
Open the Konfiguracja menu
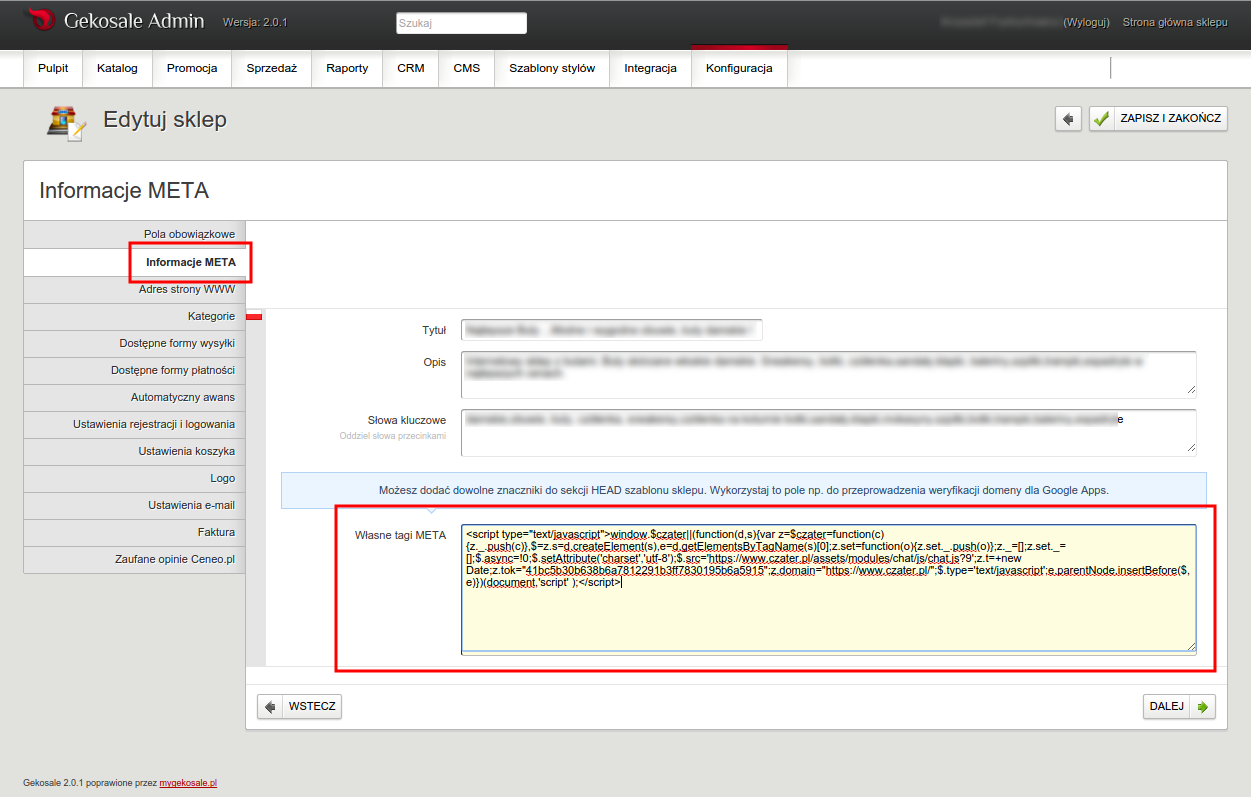[739, 68]
